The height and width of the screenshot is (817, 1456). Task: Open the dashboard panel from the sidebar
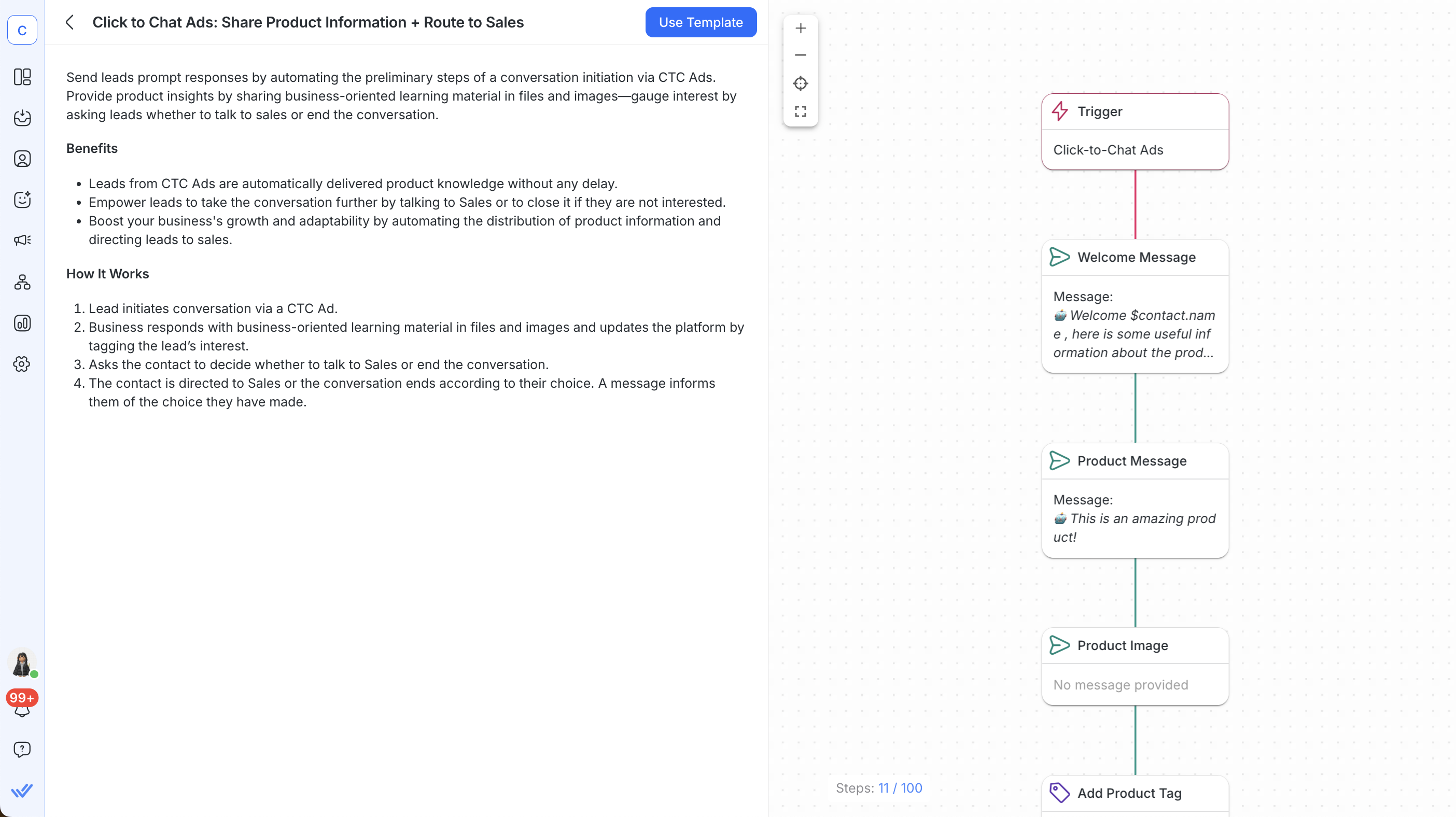pos(22,77)
